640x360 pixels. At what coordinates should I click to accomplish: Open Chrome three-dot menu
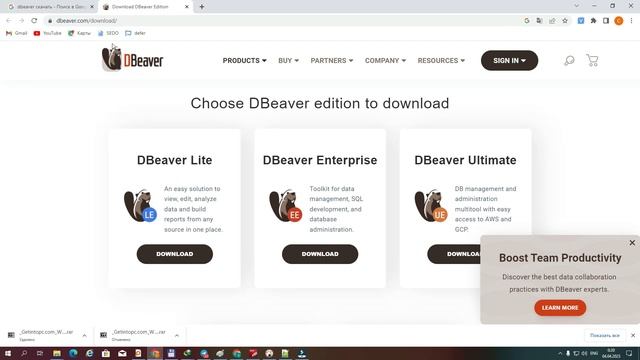pyautogui.click(x=631, y=20)
